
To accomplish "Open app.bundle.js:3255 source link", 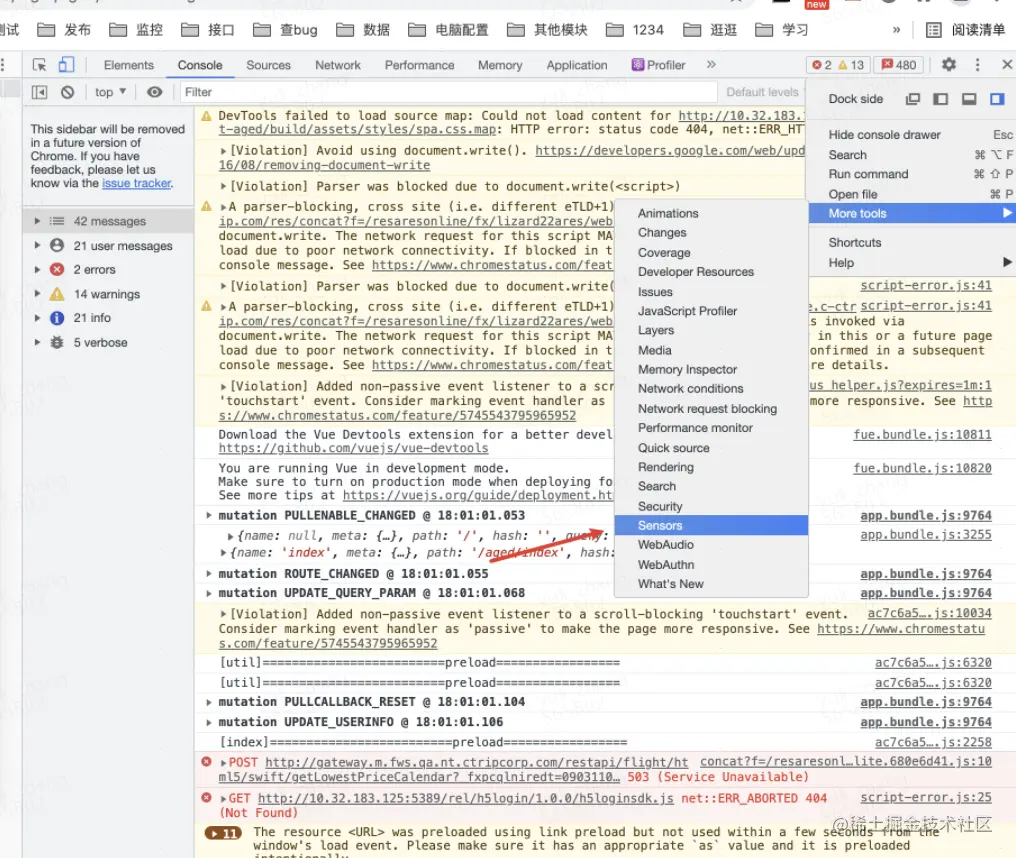I will 926,535.
